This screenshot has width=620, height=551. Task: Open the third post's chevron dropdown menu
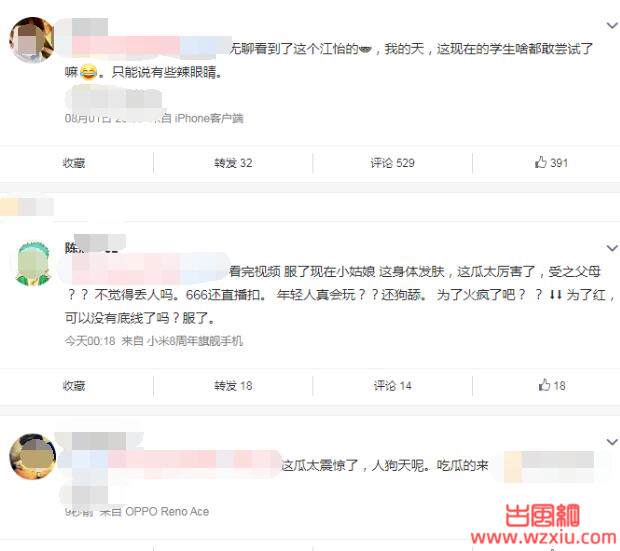point(612,442)
